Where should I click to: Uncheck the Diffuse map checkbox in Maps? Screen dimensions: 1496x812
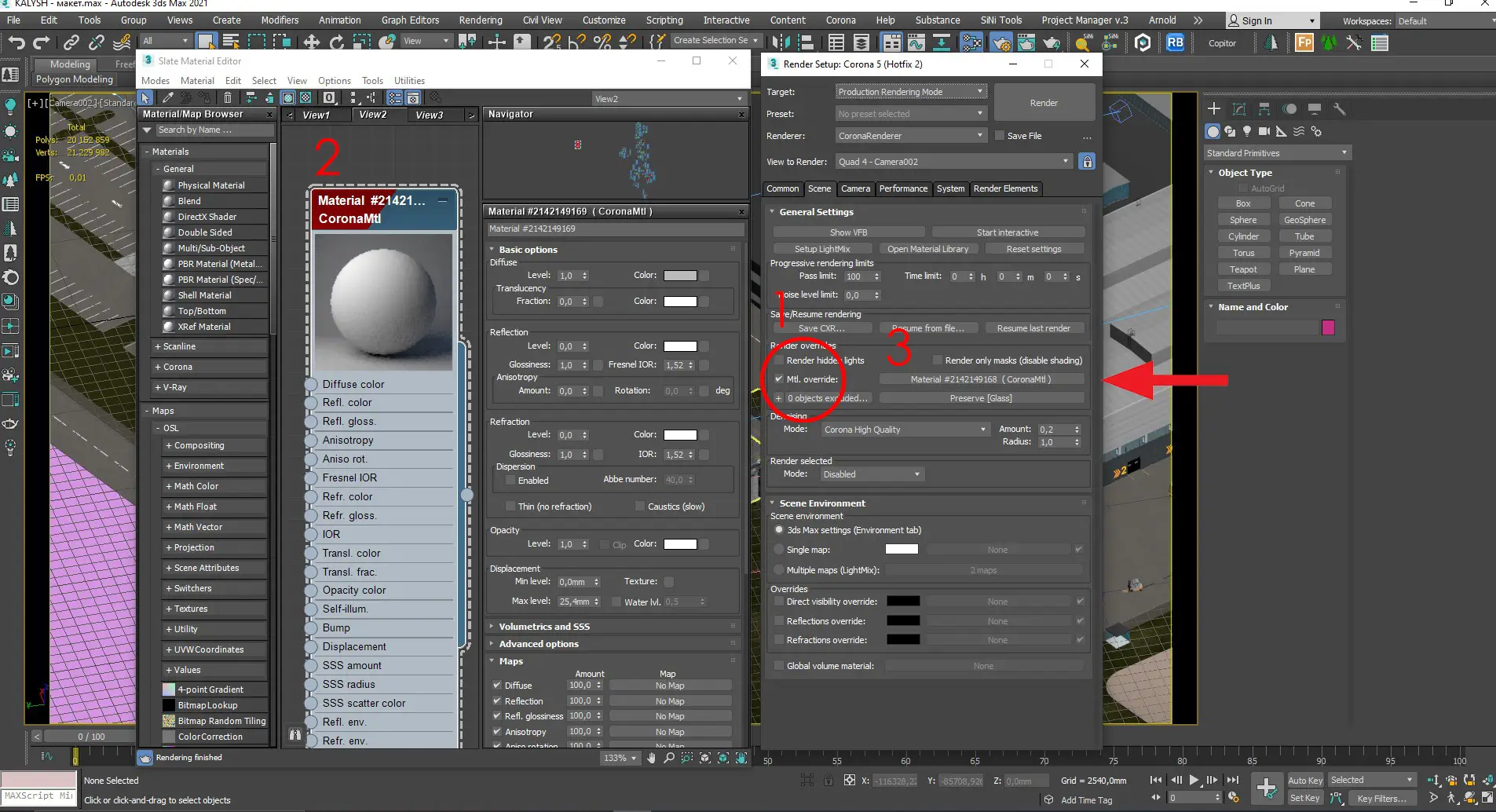497,686
